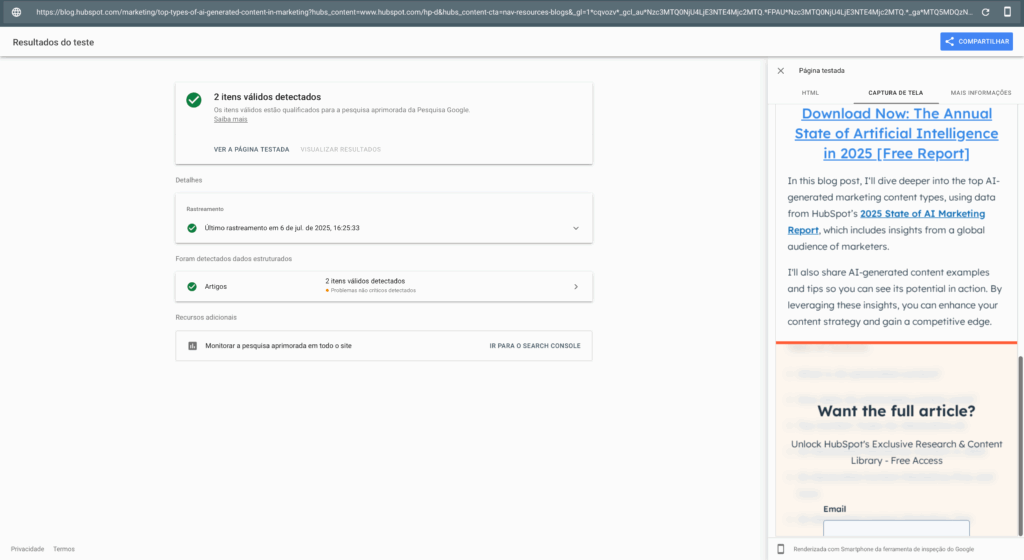This screenshot has height=560, width=1024.
Task: Click the bar chart icon beside Monitorar
Action: point(192,346)
